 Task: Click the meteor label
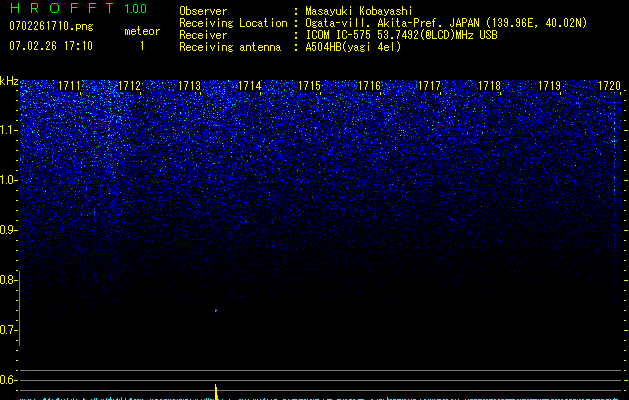click(x=142, y=31)
